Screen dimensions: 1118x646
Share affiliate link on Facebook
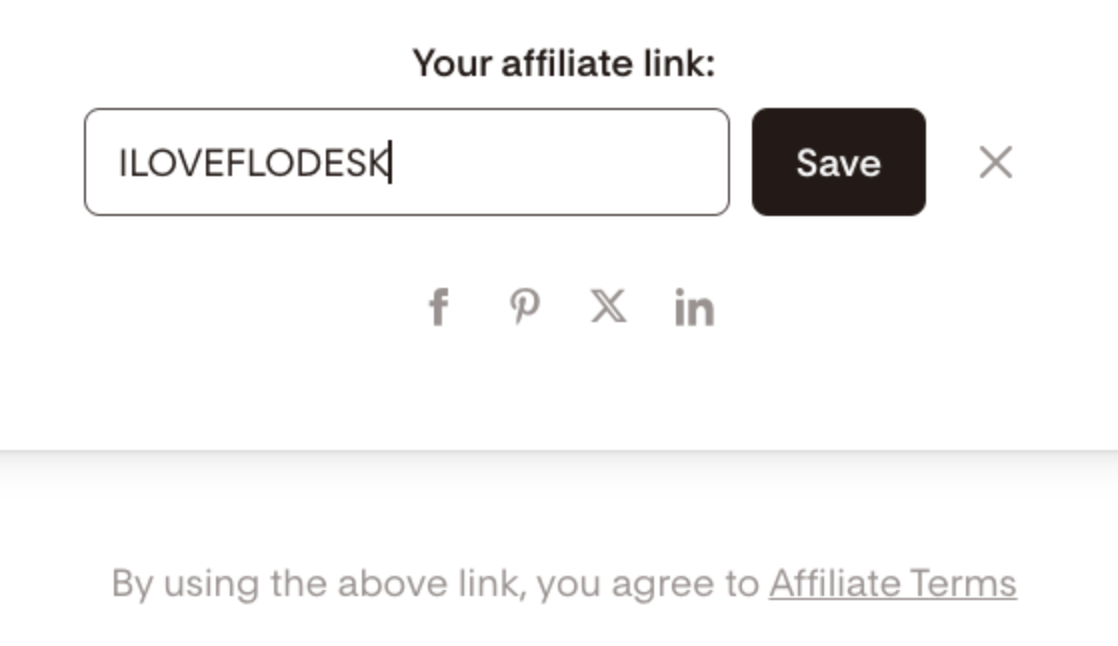click(x=438, y=307)
